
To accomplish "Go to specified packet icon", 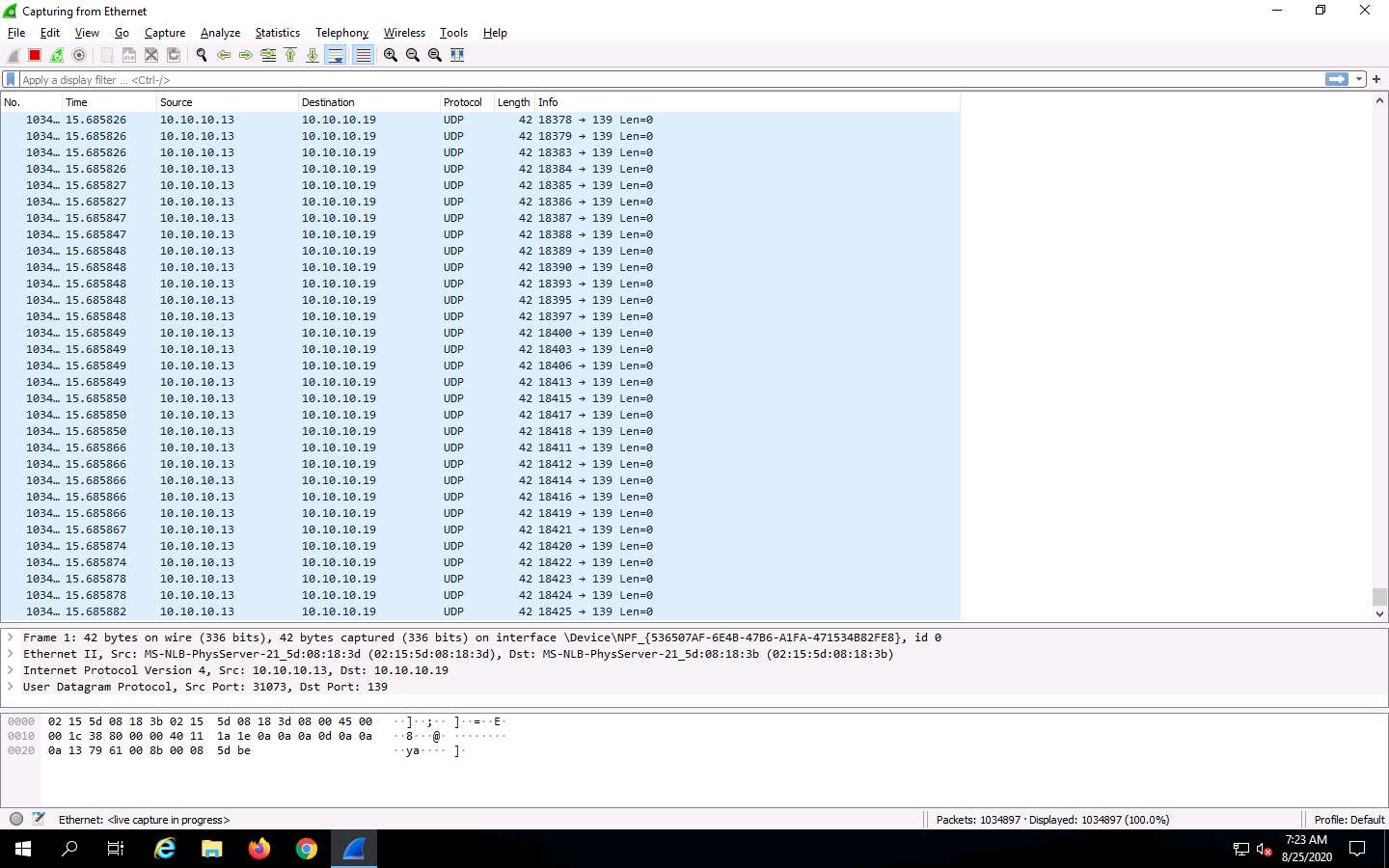I will pyautogui.click(x=268, y=55).
